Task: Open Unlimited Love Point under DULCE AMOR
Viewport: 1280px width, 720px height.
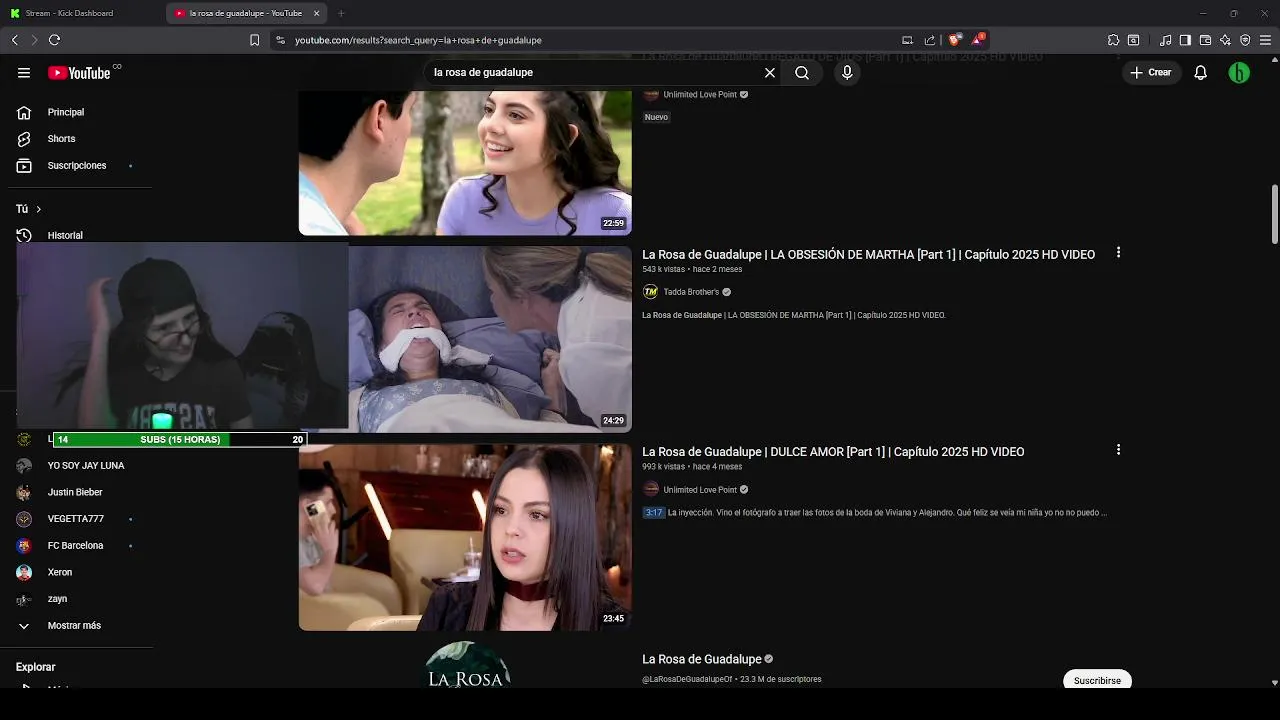Action: pos(700,490)
